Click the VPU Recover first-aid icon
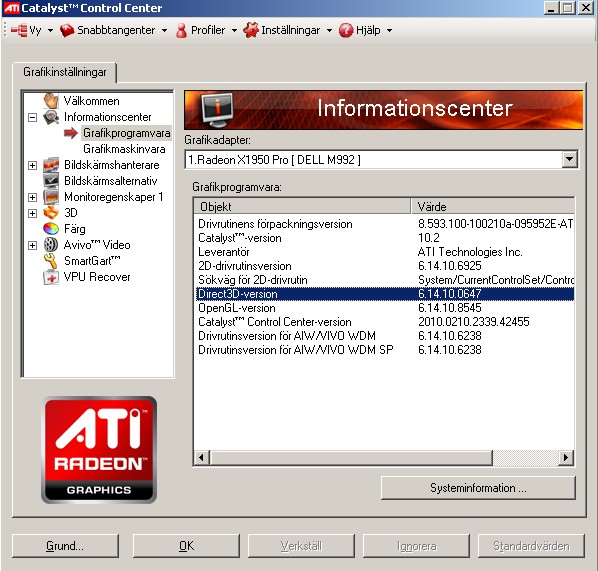Image resolution: width=598 pixels, height=571 pixels. [51, 277]
